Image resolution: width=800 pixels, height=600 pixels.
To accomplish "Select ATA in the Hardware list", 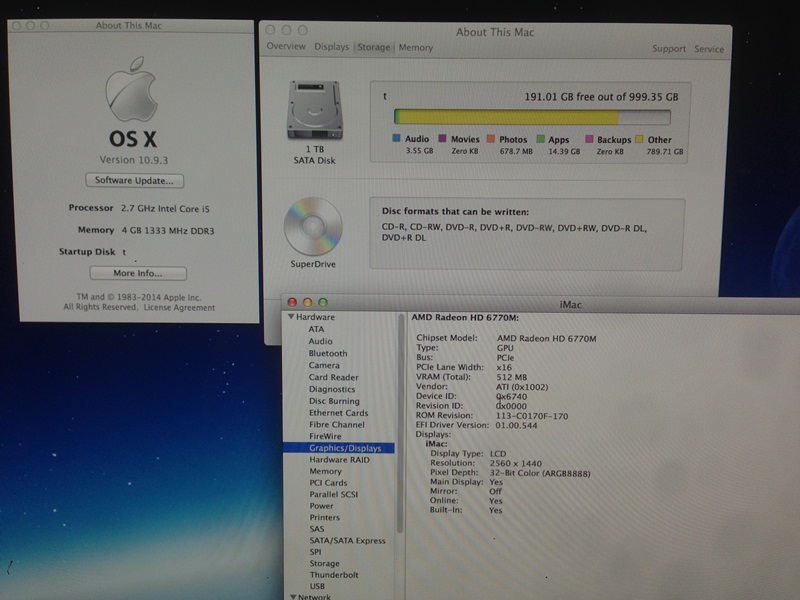I will pos(316,329).
